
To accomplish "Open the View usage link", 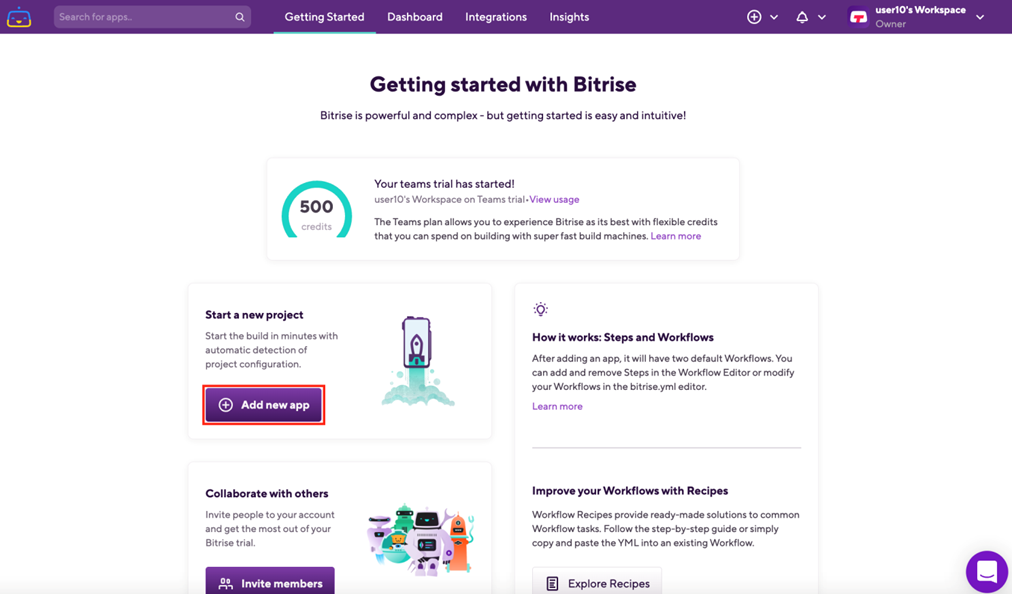I will pyautogui.click(x=554, y=200).
